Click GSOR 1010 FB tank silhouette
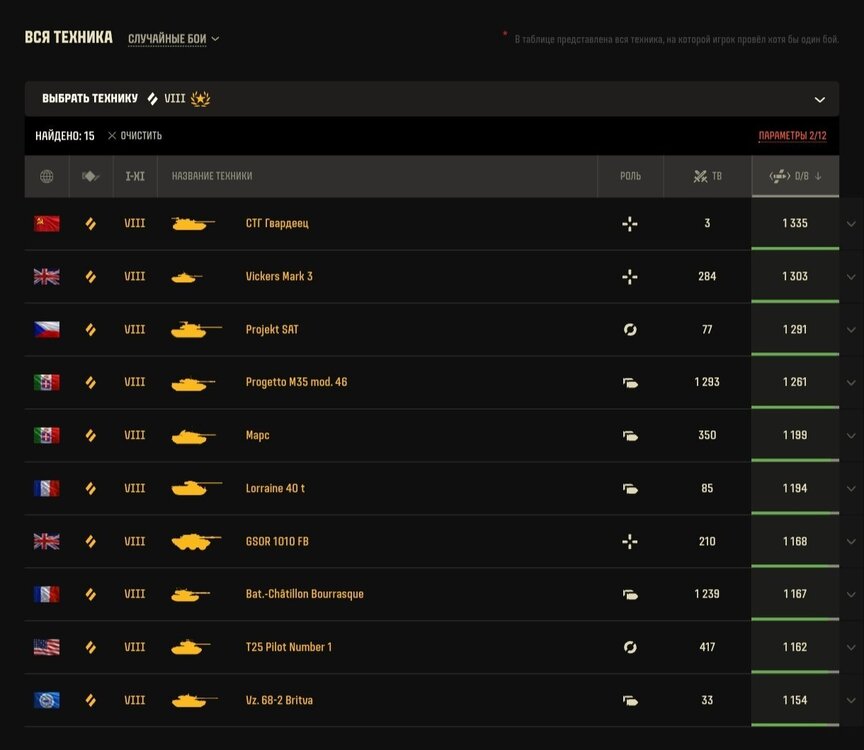The image size is (864, 750). pyautogui.click(x=196, y=542)
